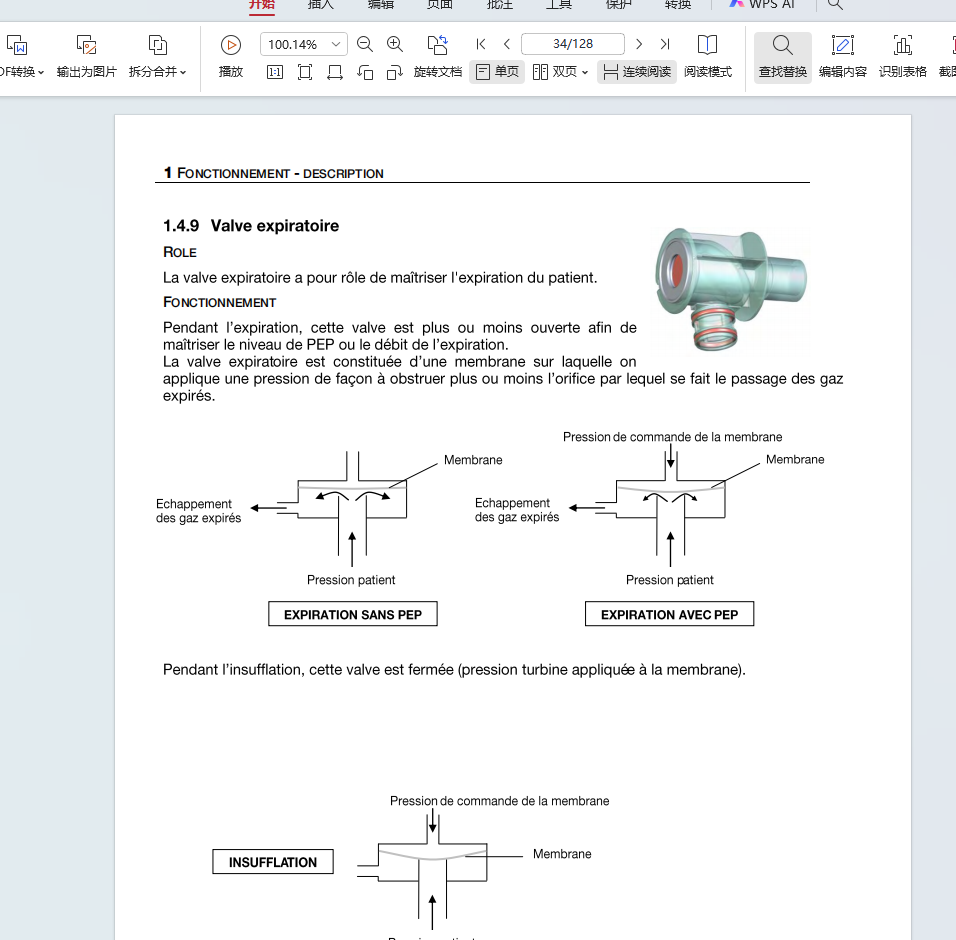Click Export as Image (输出为图片) icon
The height and width of the screenshot is (940, 956).
[x=87, y=45]
